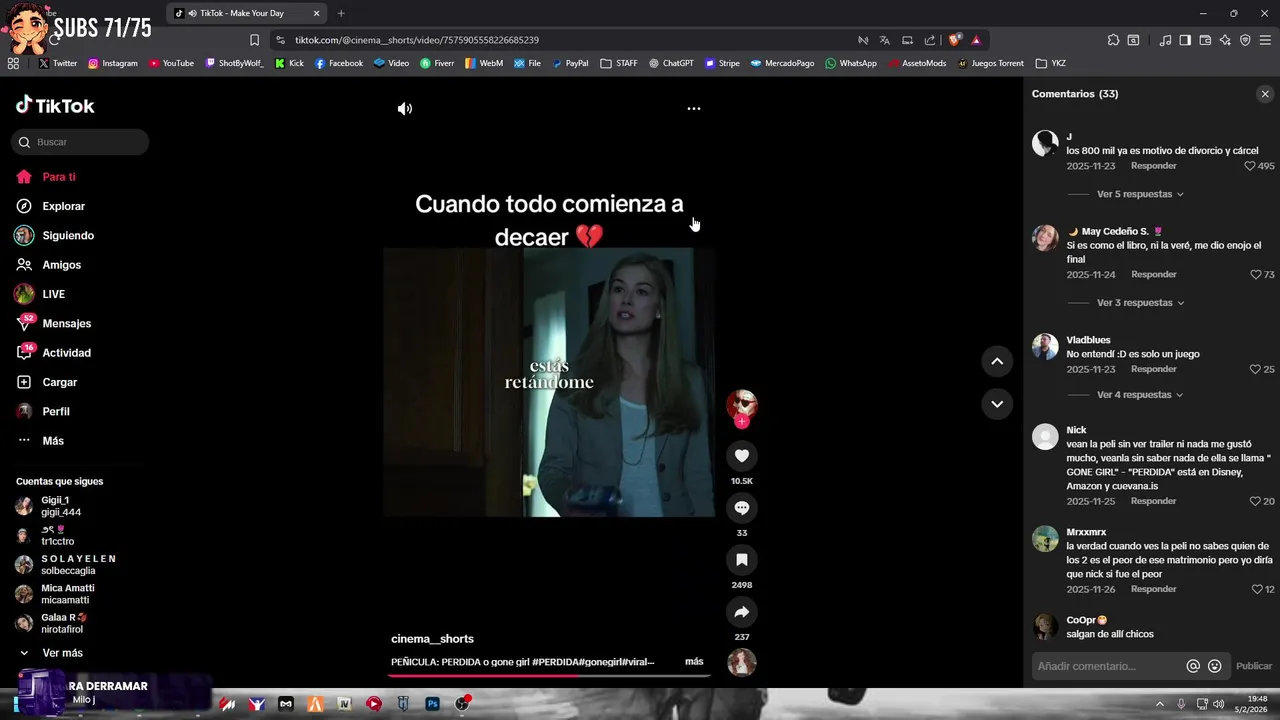
Task: Click the Publicar button
Action: coord(1254,666)
